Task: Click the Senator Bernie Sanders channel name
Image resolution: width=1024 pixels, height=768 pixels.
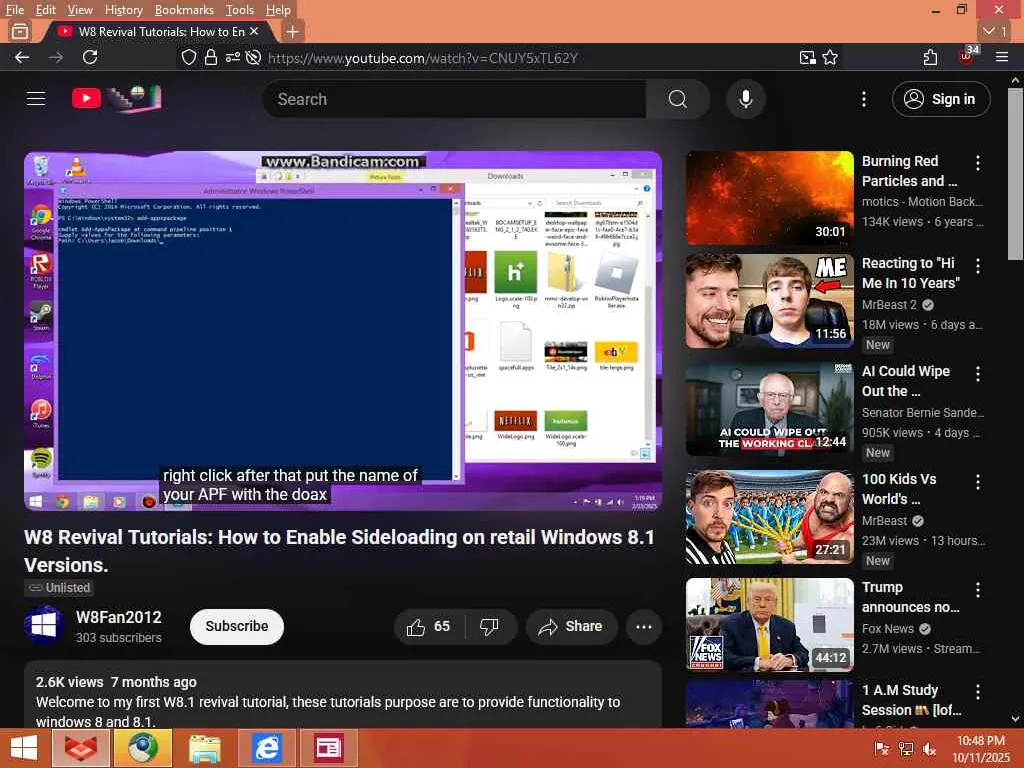Action: pyautogui.click(x=922, y=413)
